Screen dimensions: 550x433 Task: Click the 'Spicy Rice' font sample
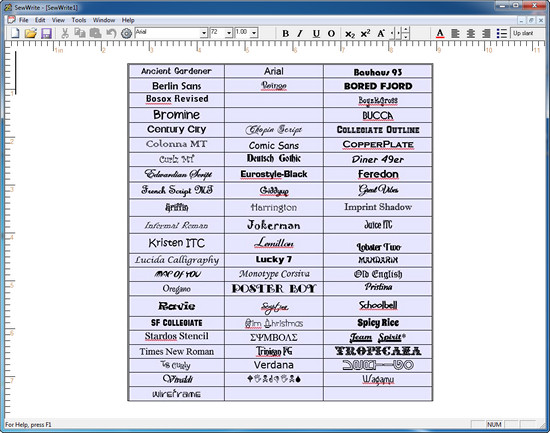coord(378,323)
